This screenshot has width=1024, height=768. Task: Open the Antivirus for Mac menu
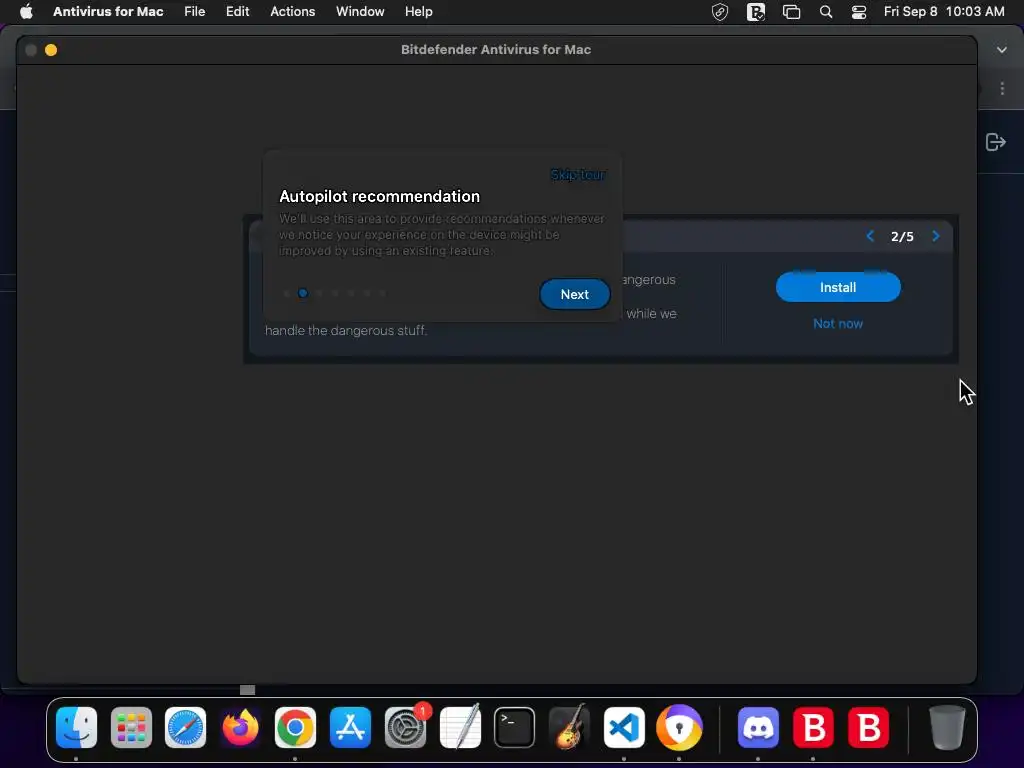[108, 12]
